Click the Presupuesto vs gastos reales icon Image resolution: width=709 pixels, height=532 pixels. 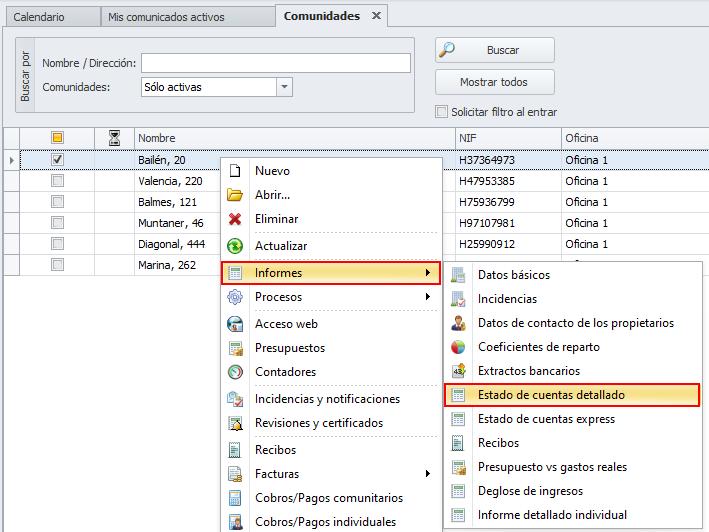coord(458,467)
